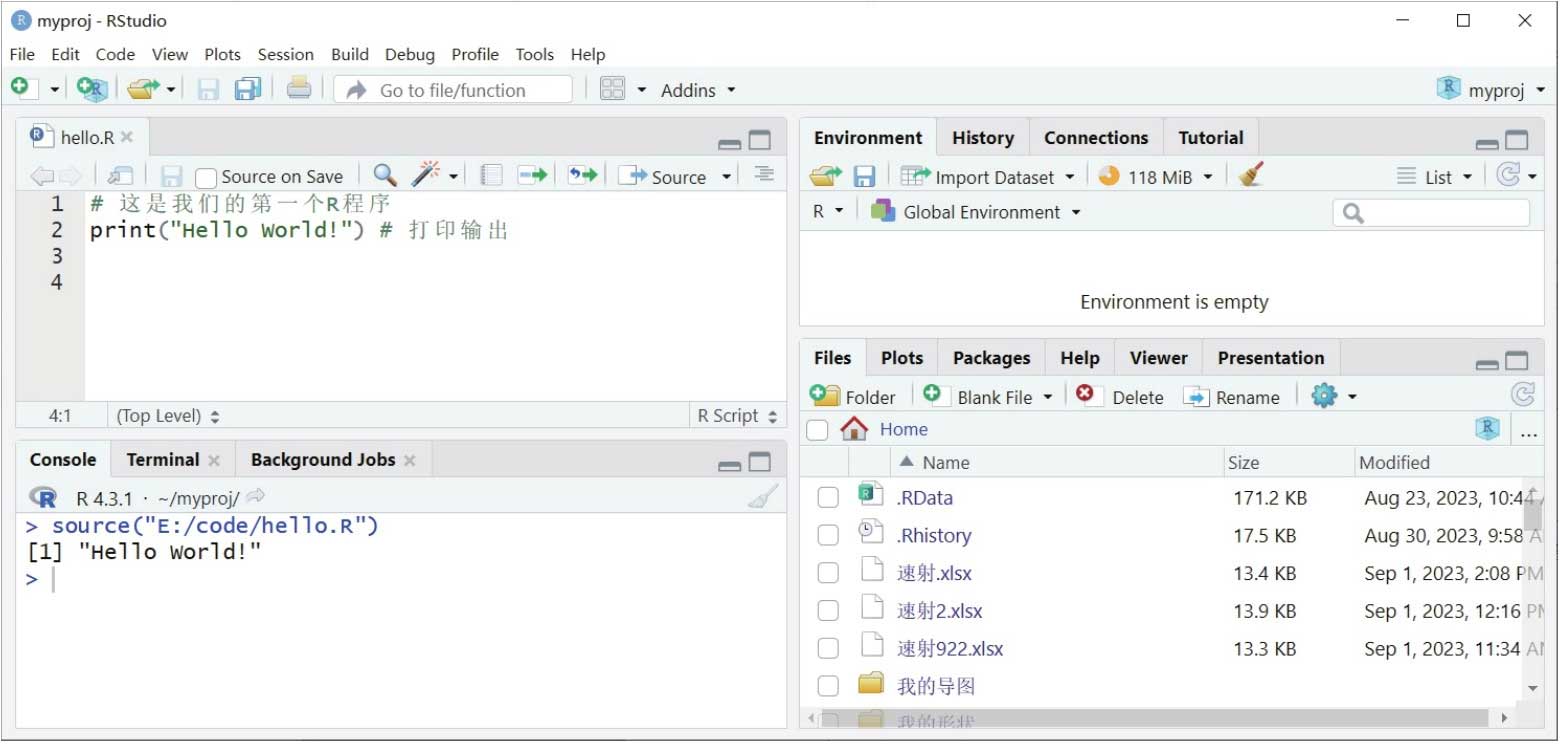This screenshot has width=1560, height=744.
Task: Switch to the Packages tab
Action: point(991,358)
